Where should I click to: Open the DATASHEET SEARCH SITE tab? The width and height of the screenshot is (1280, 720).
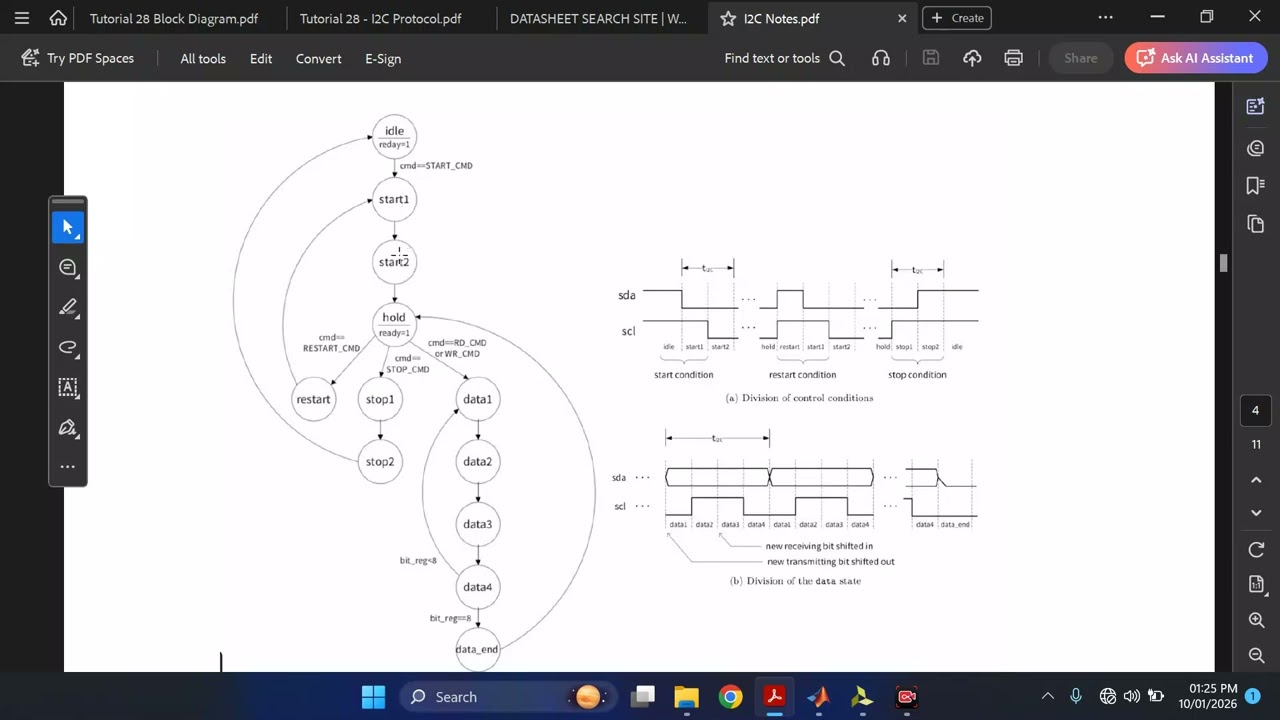598,18
